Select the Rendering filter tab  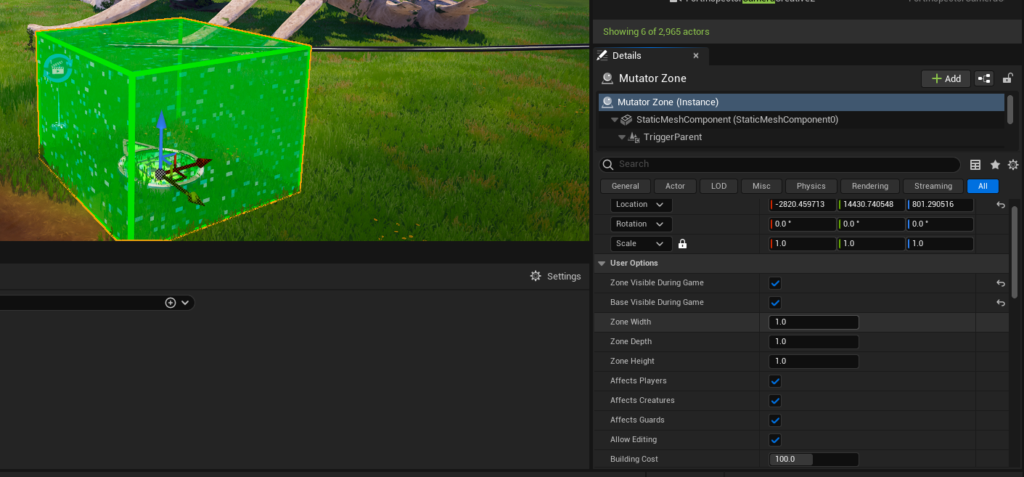point(869,186)
